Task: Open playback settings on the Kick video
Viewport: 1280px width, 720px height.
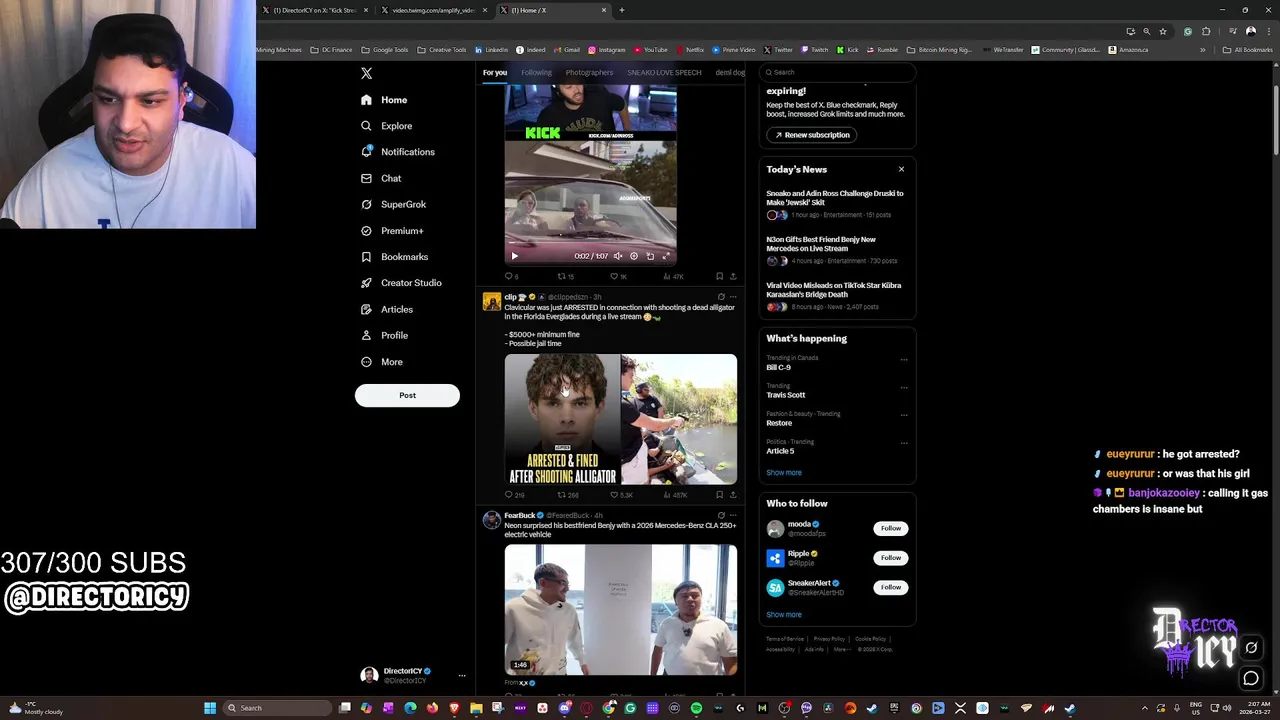Action: point(633,256)
